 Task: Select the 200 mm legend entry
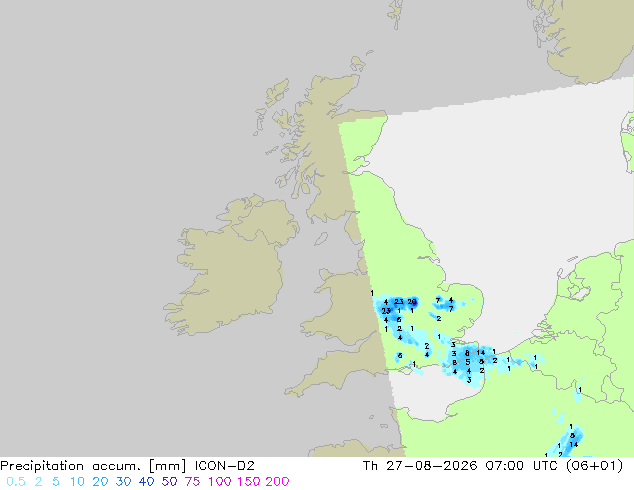[277, 482]
